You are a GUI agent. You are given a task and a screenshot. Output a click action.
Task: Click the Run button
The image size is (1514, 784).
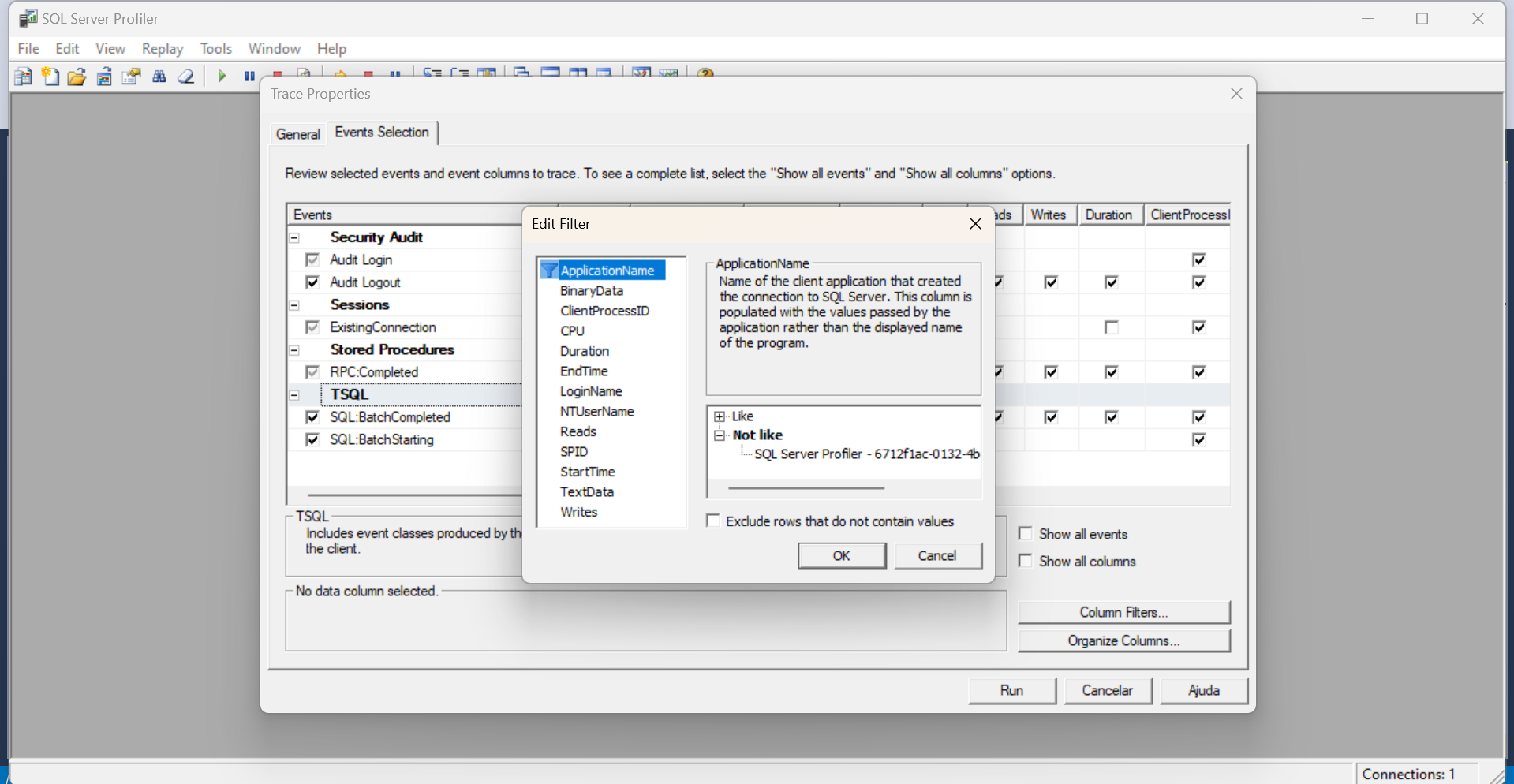point(1011,691)
